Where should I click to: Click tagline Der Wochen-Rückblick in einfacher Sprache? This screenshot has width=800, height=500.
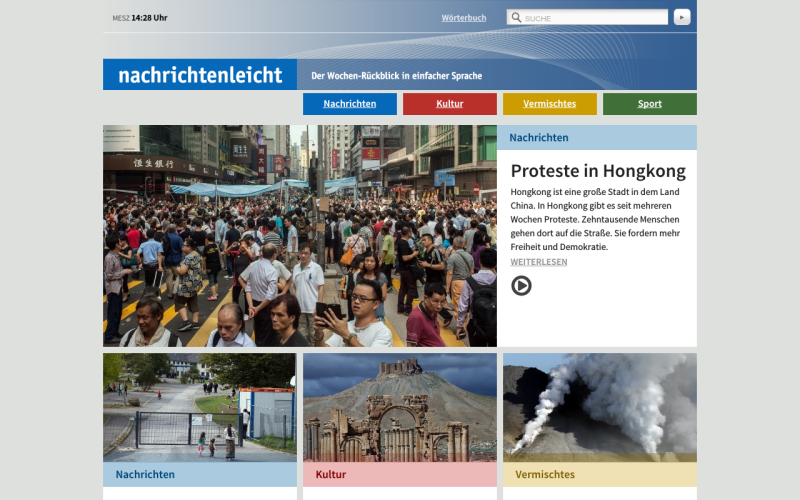[396, 76]
